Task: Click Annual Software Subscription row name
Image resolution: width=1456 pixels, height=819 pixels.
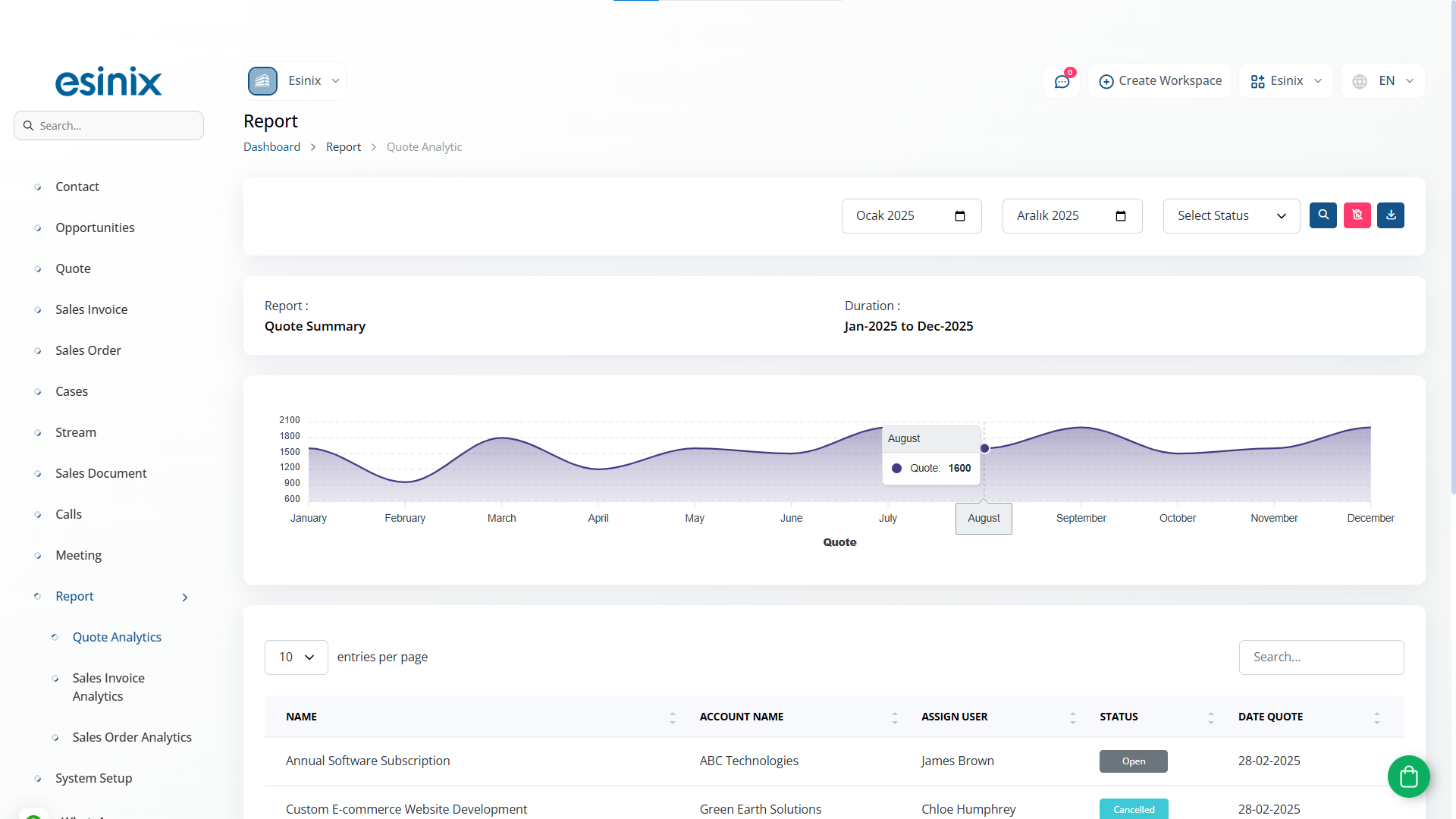Action: pyautogui.click(x=368, y=761)
